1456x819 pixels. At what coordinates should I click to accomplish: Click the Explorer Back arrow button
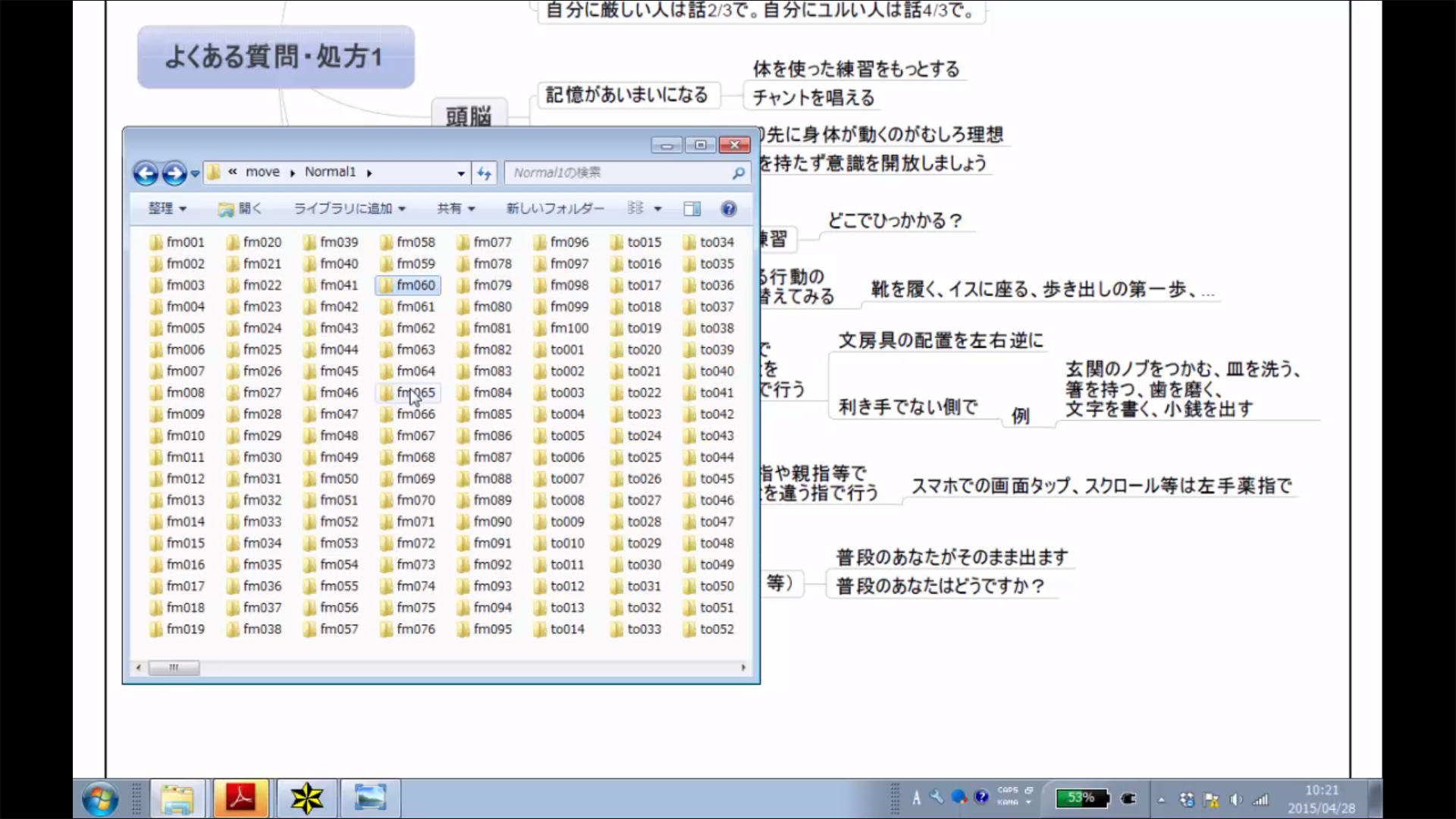(x=146, y=174)
